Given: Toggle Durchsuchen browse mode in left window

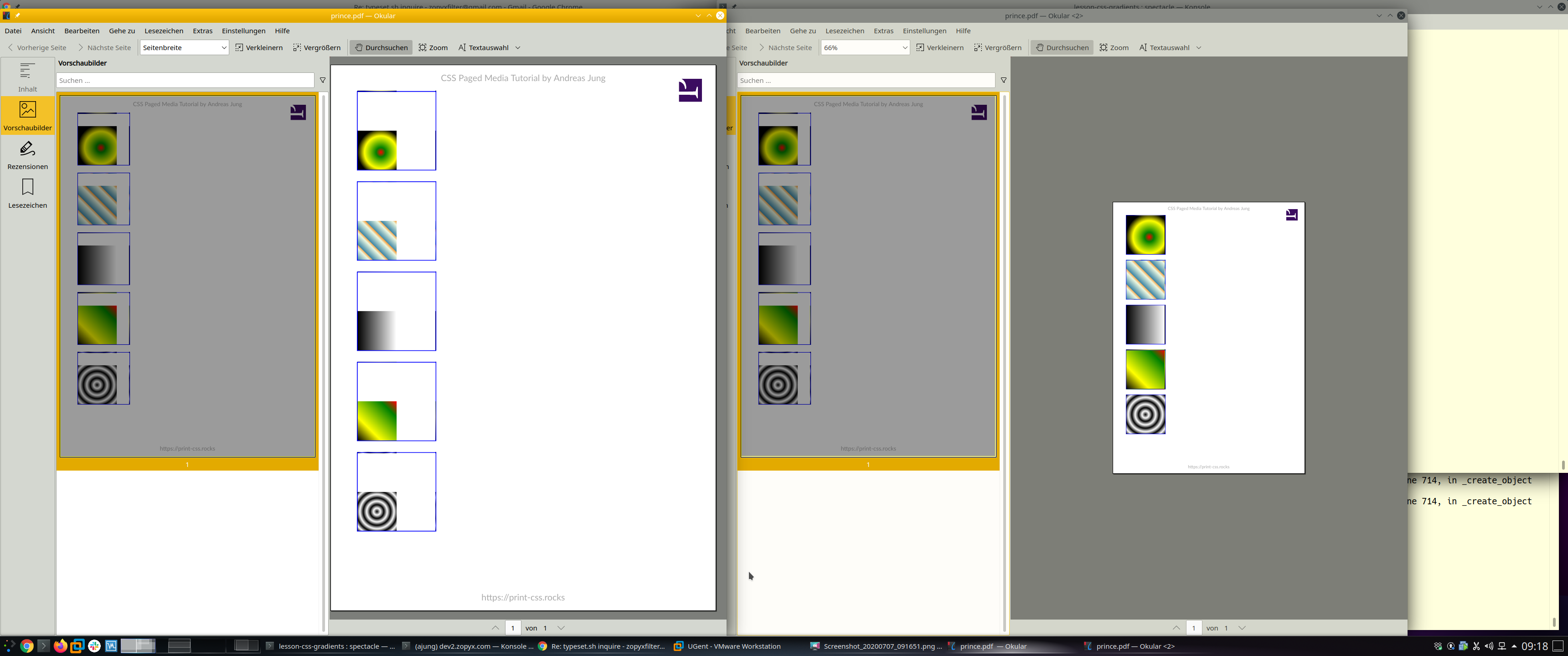Looking at the screenshot, I should [381, 47].
